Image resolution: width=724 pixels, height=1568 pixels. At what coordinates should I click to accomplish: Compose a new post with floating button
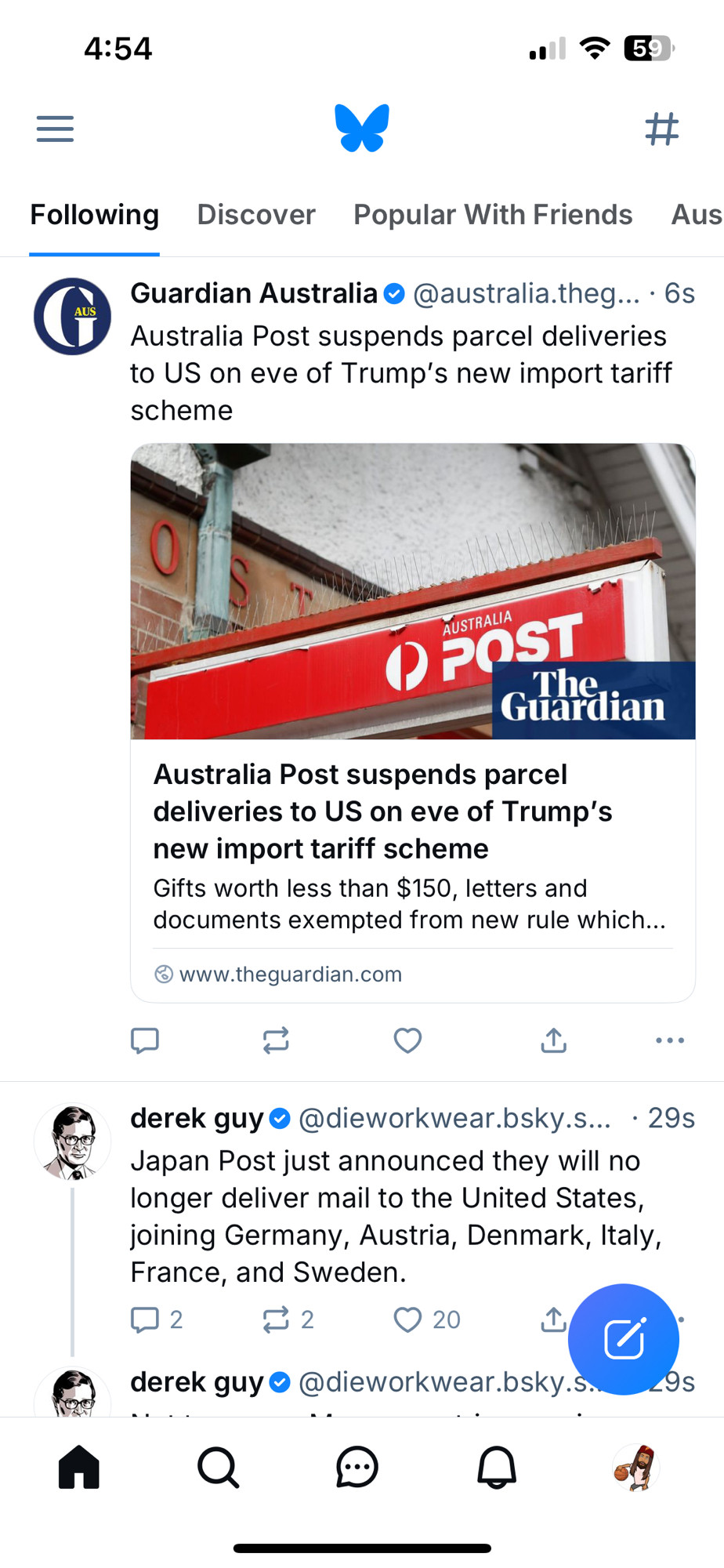click(x=624, y=1339)
